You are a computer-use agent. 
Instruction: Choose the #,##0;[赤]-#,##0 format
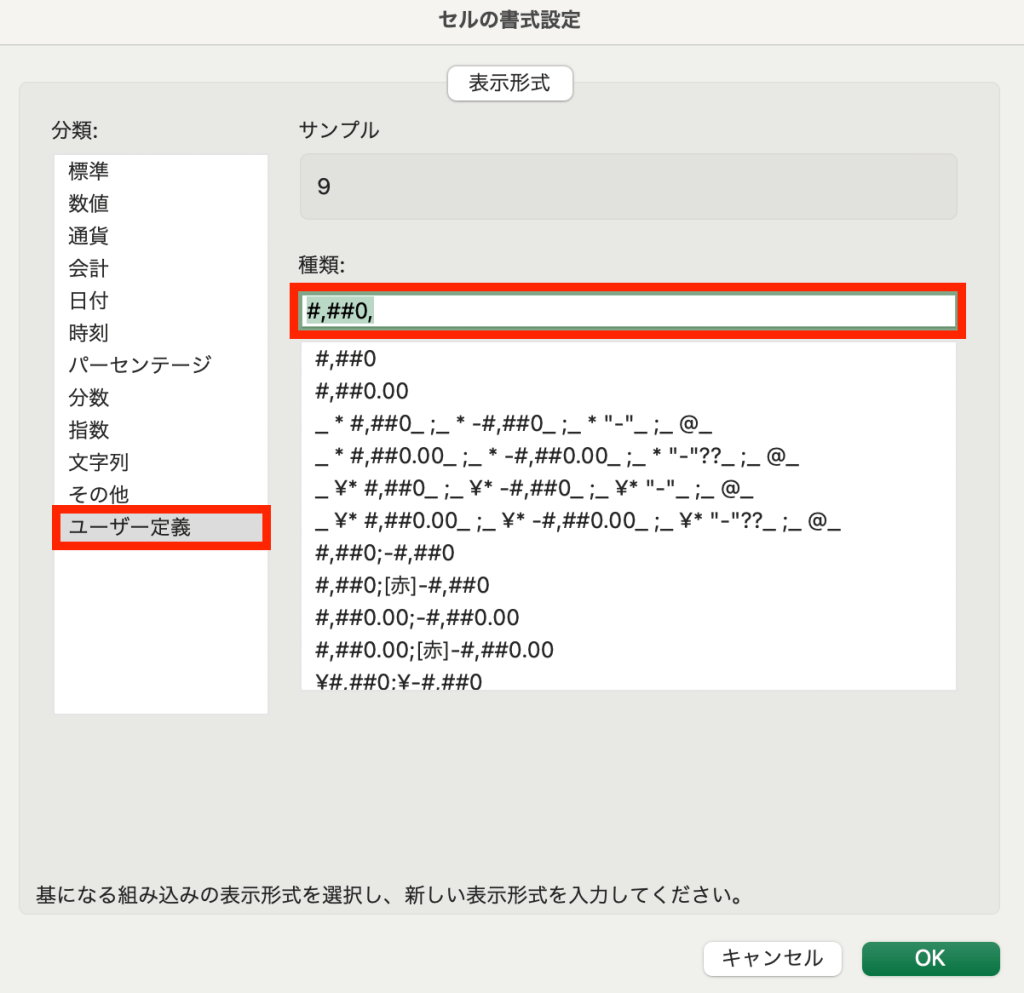[x=402, y=585]
